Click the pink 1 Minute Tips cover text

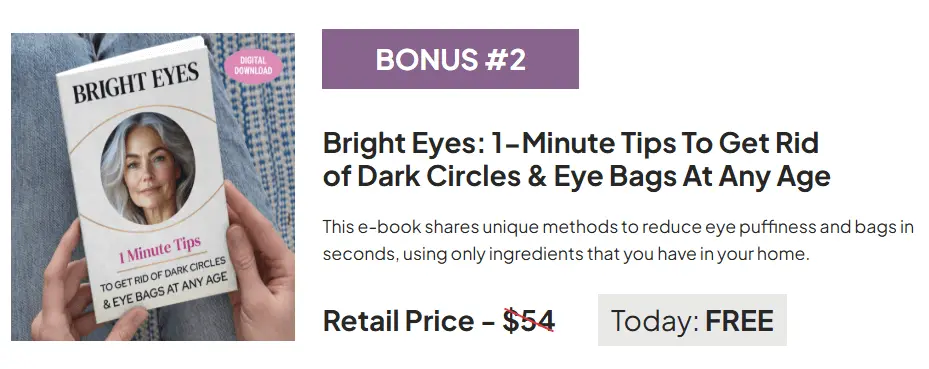pos(159,249)
